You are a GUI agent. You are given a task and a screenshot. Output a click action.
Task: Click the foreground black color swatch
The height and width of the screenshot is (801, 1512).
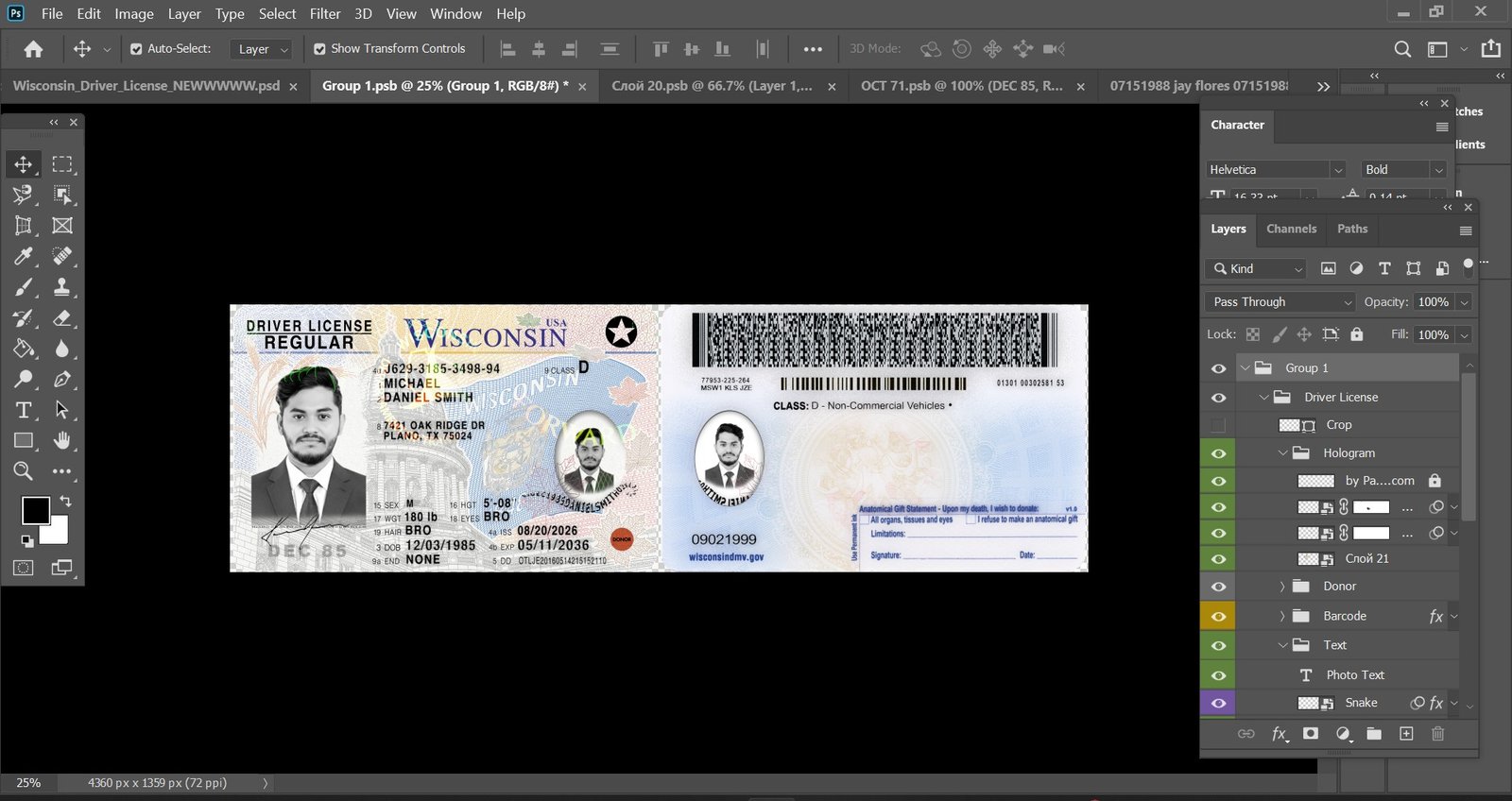click(36, 511)
